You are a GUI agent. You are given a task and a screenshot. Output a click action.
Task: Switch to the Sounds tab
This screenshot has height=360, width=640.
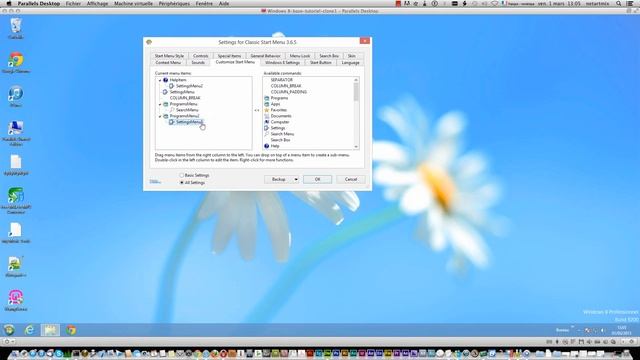[198, 63]
